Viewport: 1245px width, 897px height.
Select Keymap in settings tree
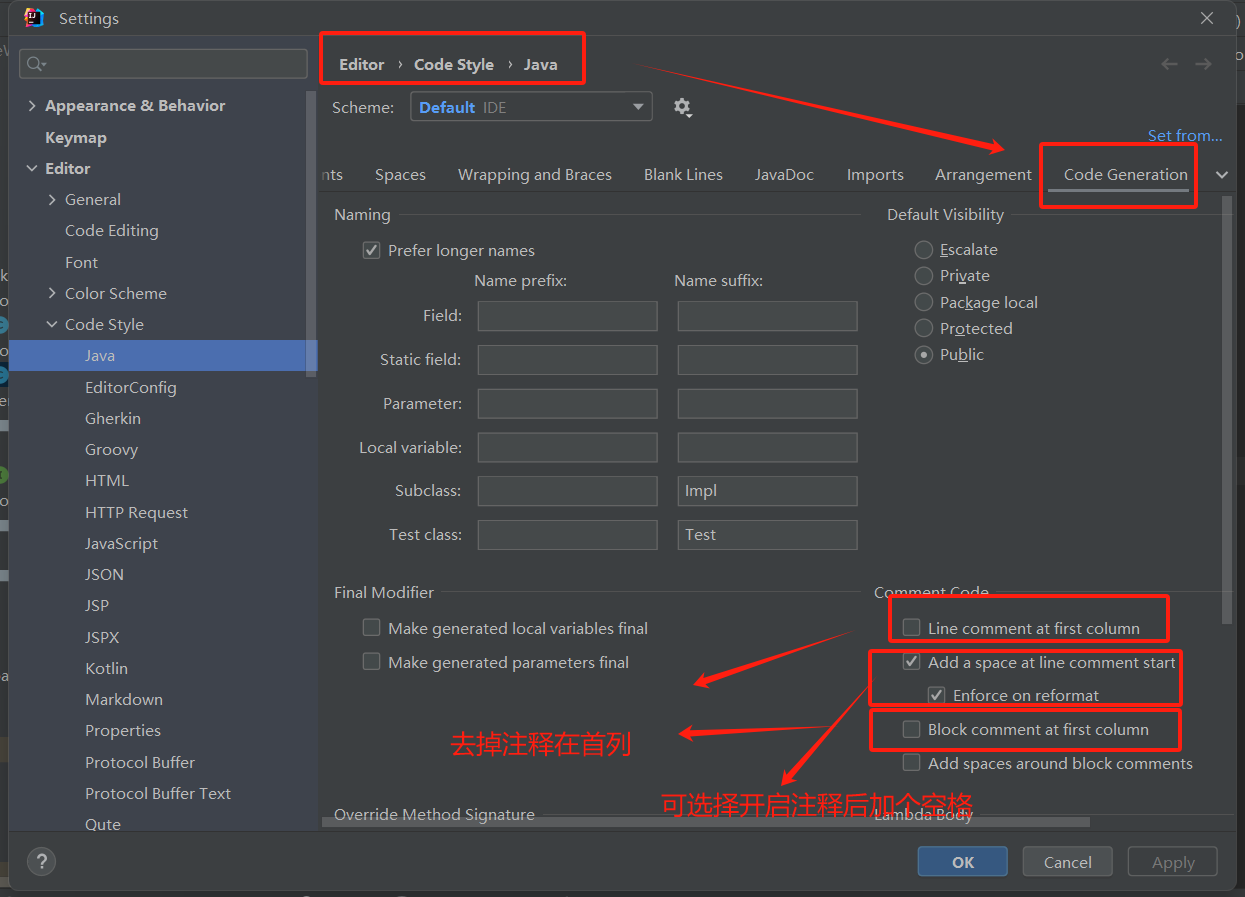[x=76, y=138]
